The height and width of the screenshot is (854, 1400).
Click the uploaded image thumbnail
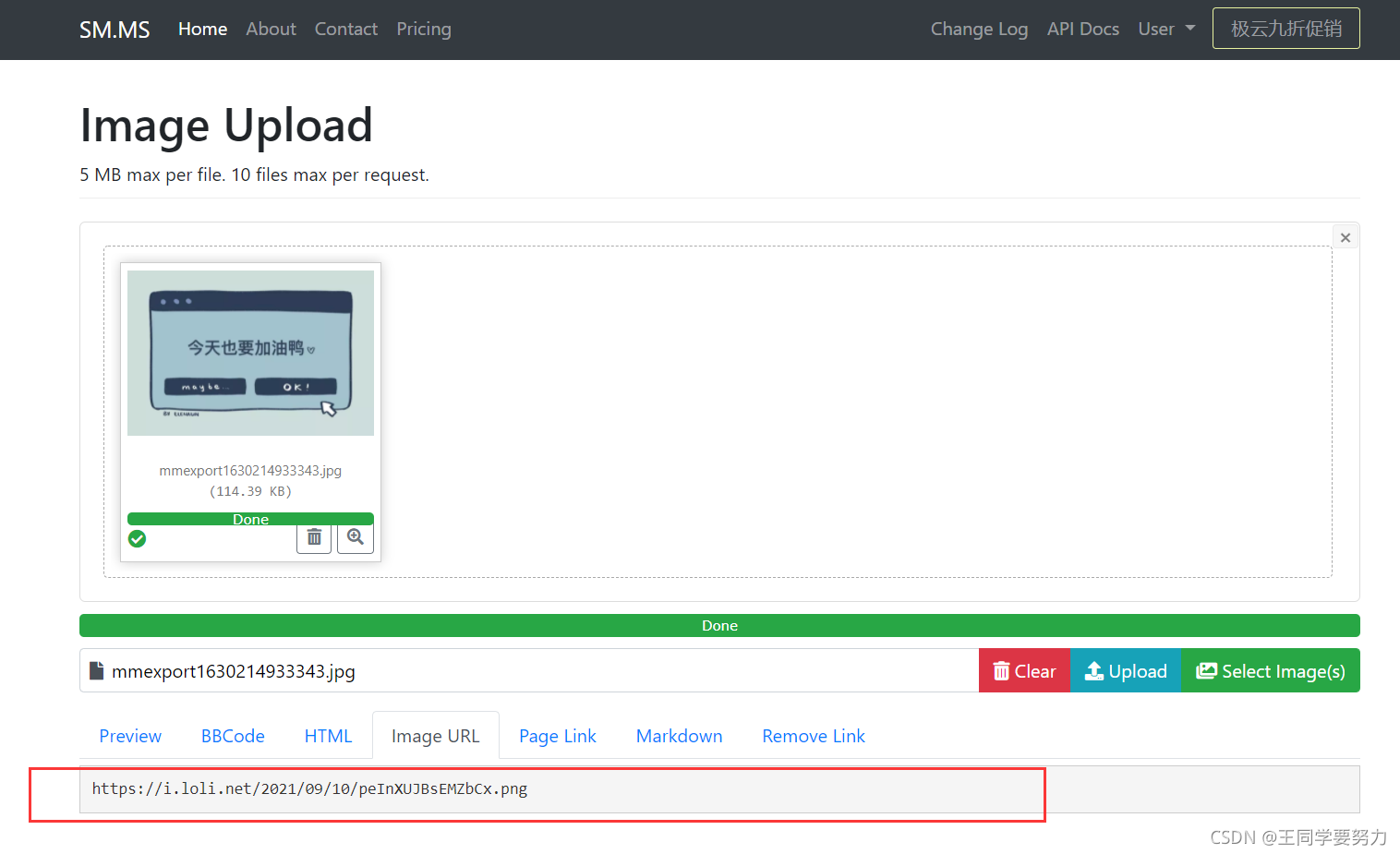click(x=250, y=353)
